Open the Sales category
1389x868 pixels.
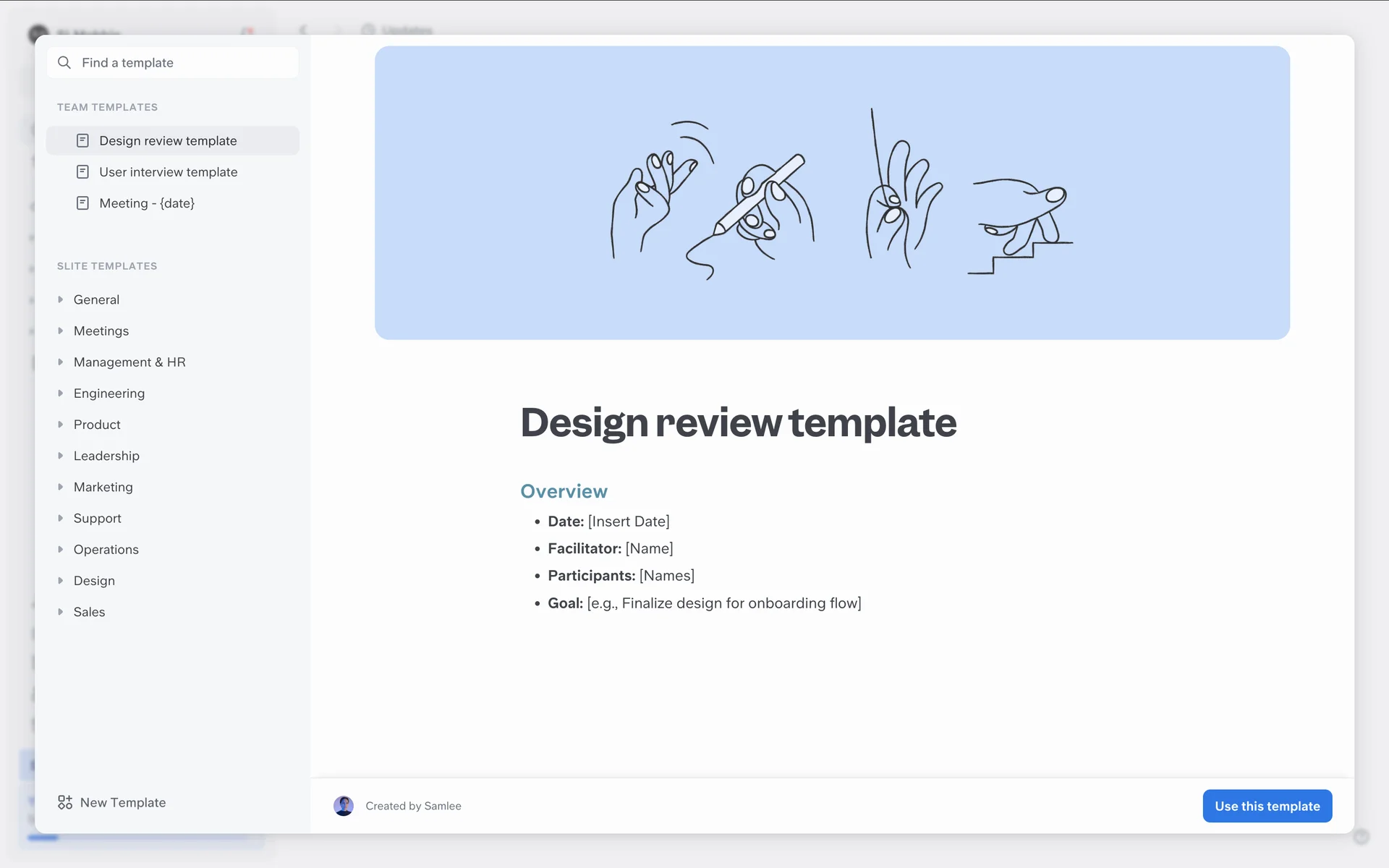point(89,612)
